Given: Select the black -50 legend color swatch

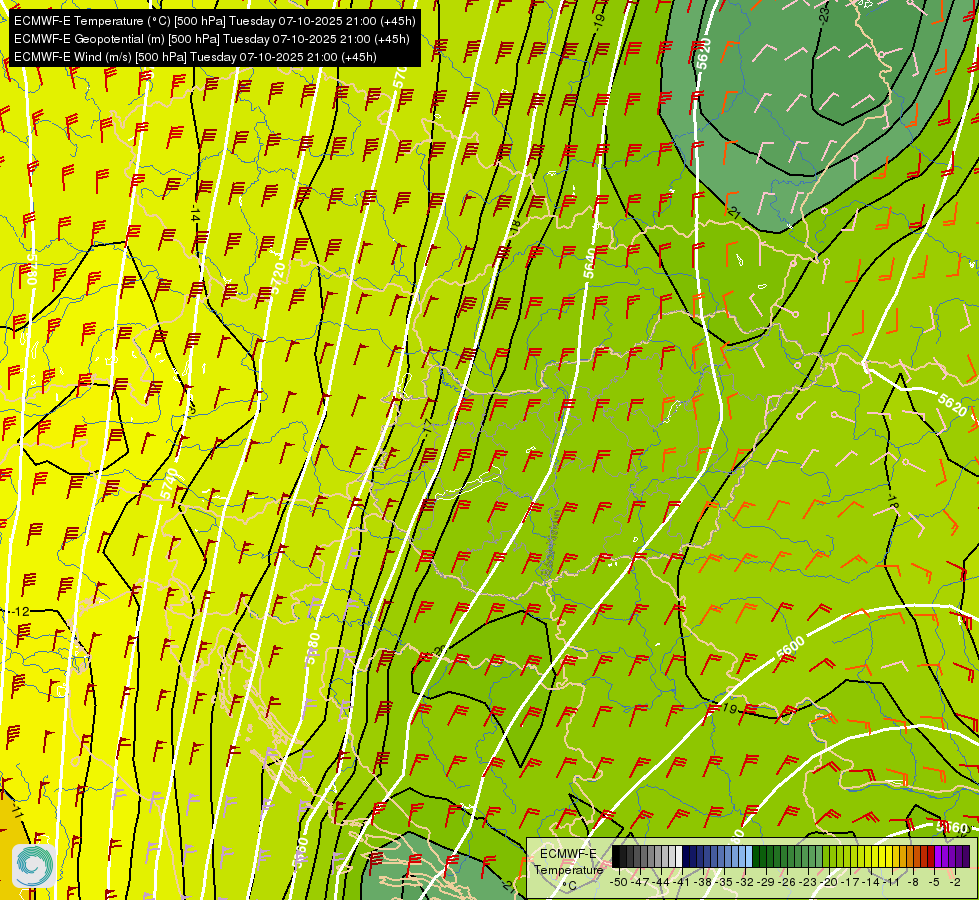Looking at the screenshot, I should [x=616, y=856].
